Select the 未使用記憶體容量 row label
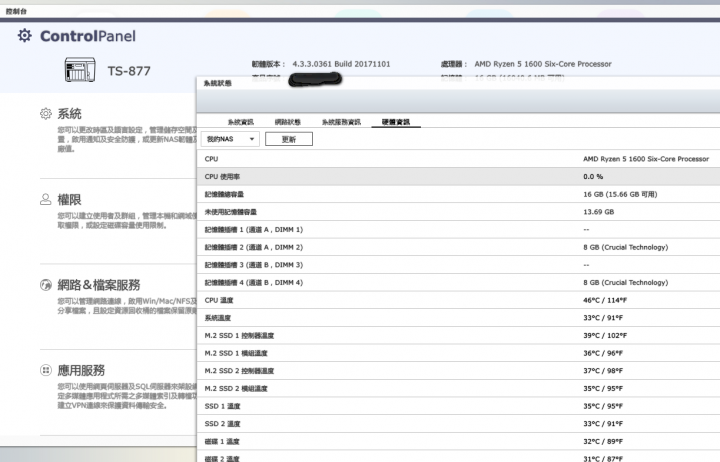Image resolution: width=720 pixels, height=462 pixels. point(231,212)
